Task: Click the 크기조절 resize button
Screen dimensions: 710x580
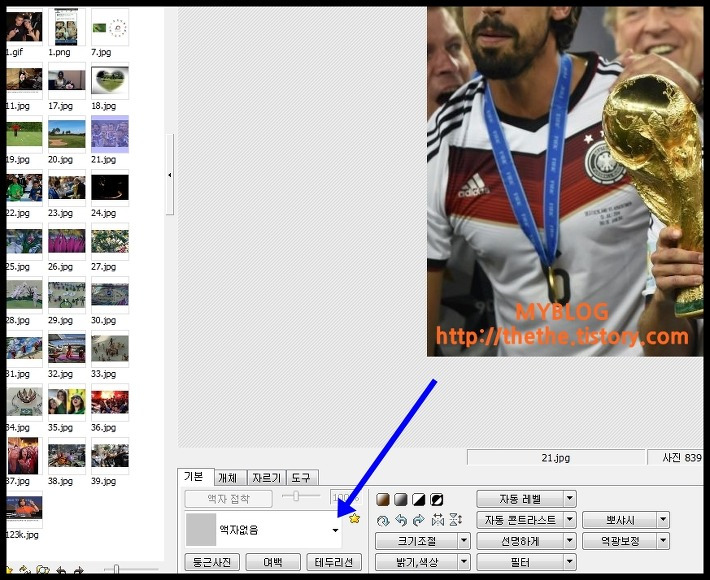Action: point(417,541)
